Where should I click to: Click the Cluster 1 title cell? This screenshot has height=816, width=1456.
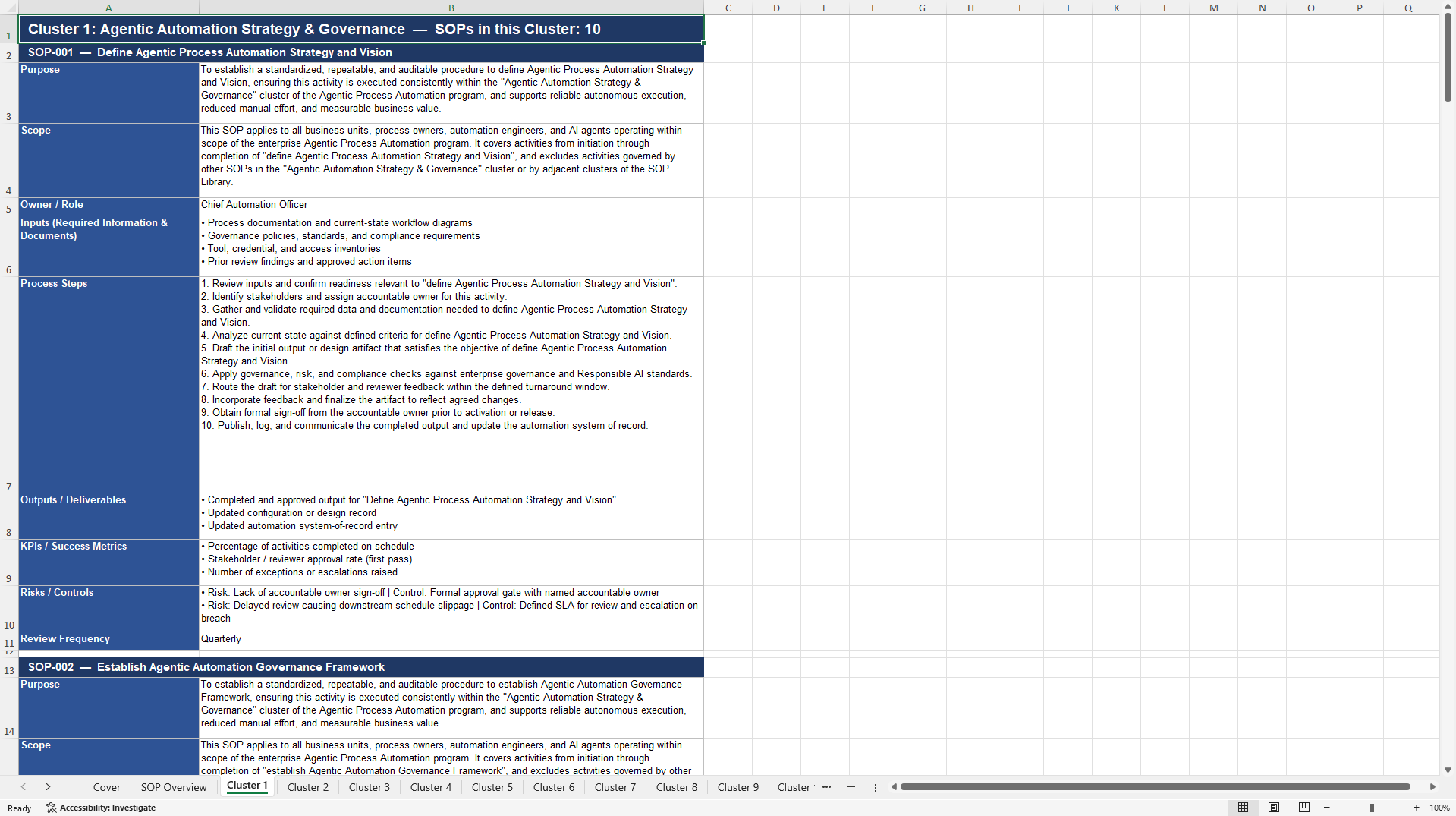coord(361,29)
